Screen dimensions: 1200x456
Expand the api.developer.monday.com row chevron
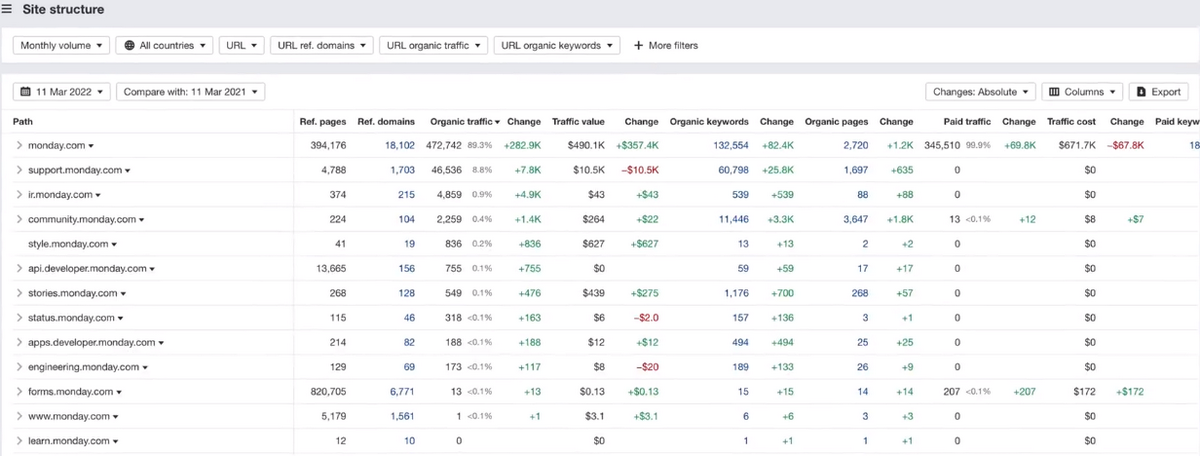tap(18, 268)
